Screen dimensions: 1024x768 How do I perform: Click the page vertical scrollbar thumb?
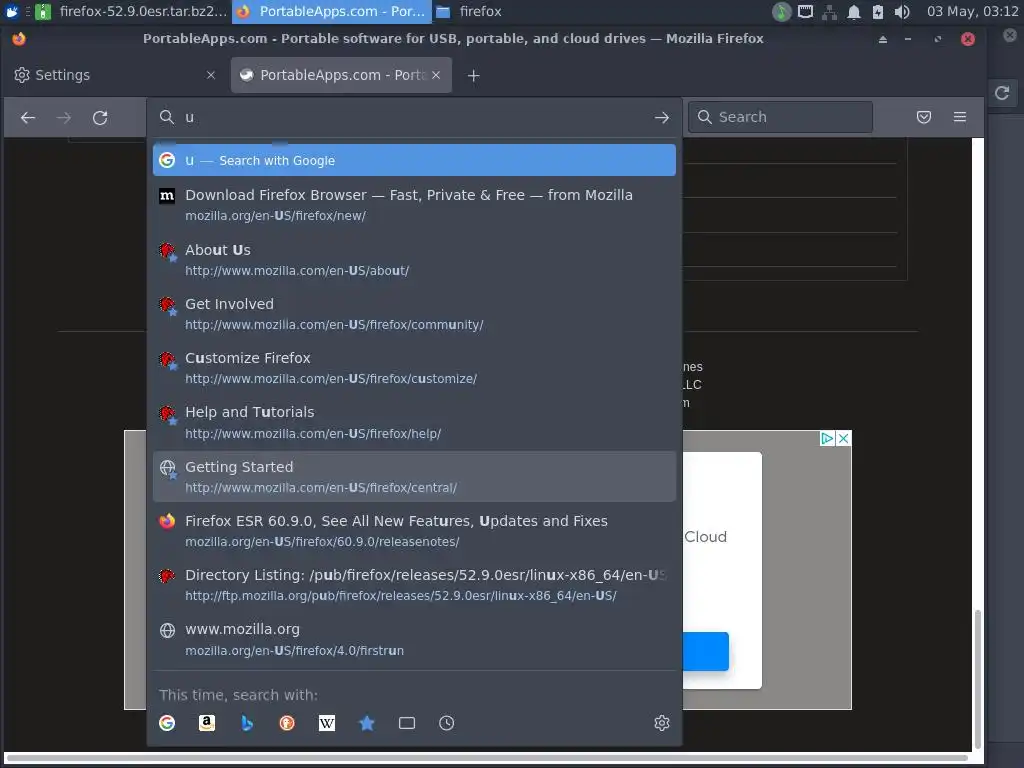click(977, 679)
